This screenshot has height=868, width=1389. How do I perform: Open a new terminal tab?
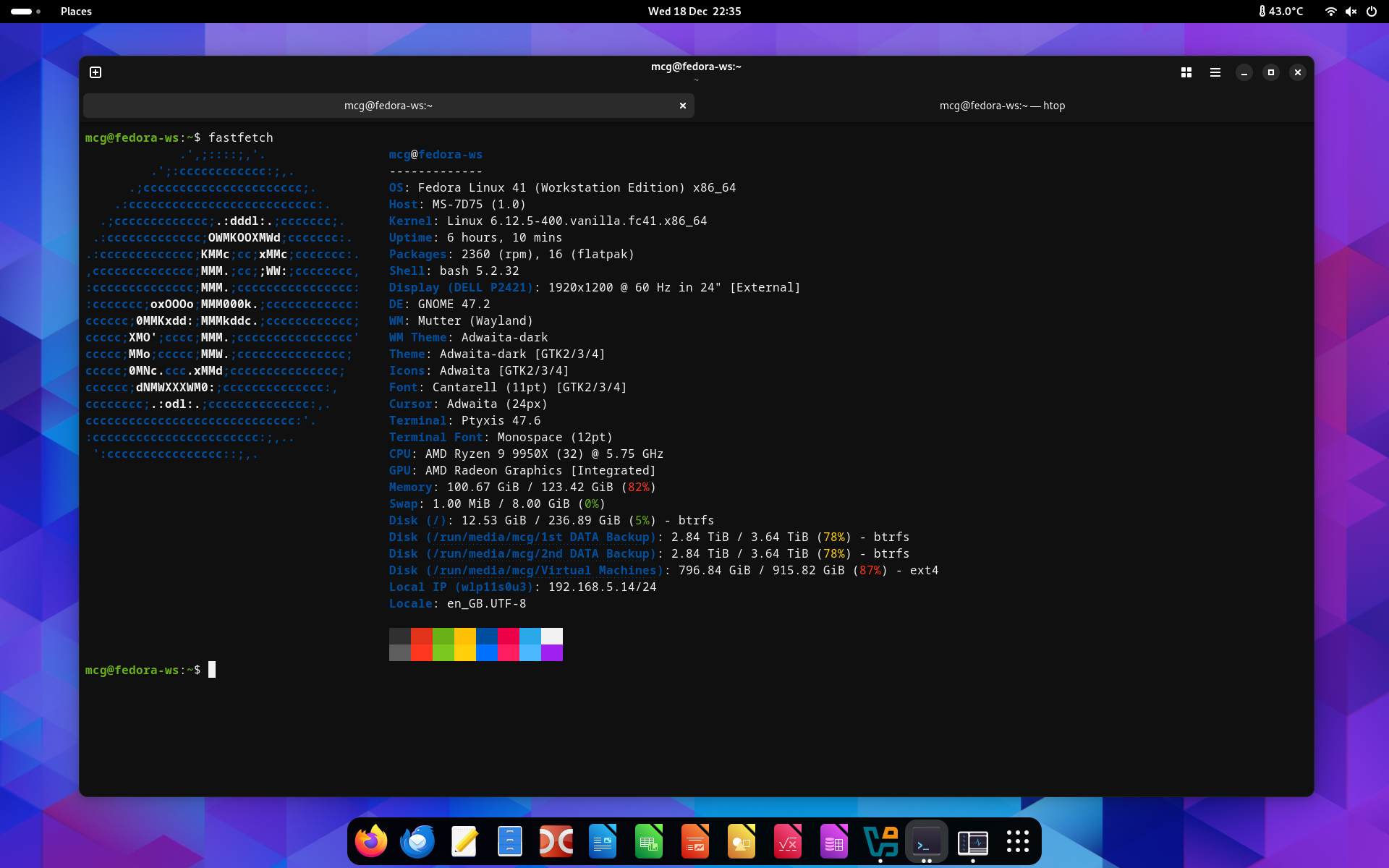point(95,72)
